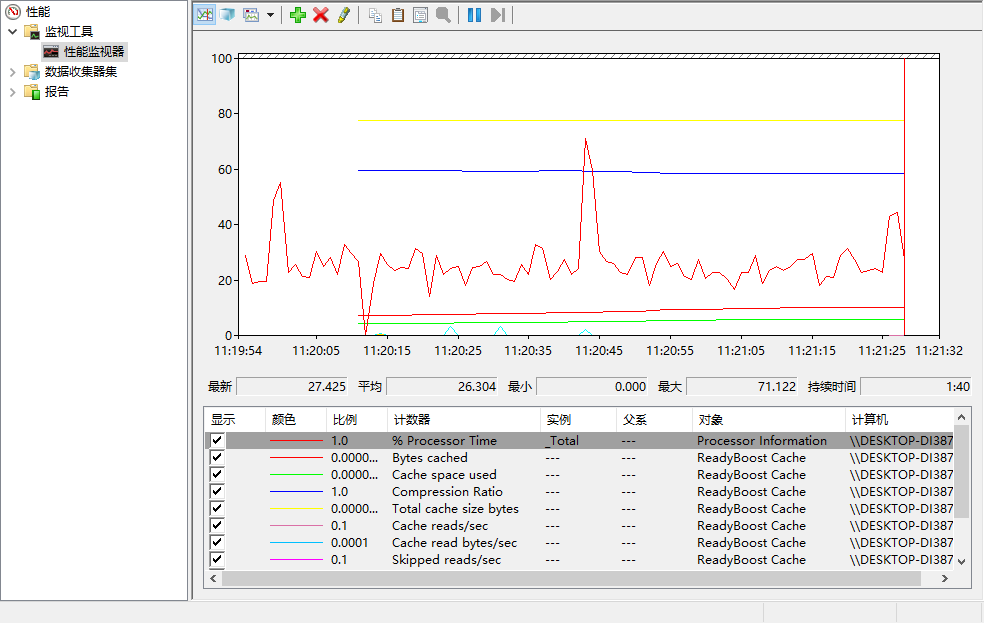
Task: Click yellow color line of Total cache size
Action: (x=296, y=508)
